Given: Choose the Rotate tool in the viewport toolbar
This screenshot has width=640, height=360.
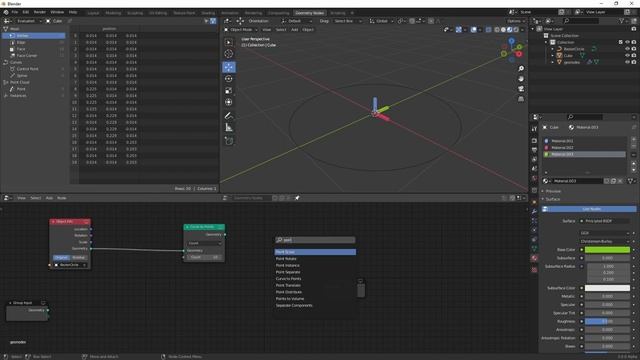Looking at the screenshot, I should 229,79.
